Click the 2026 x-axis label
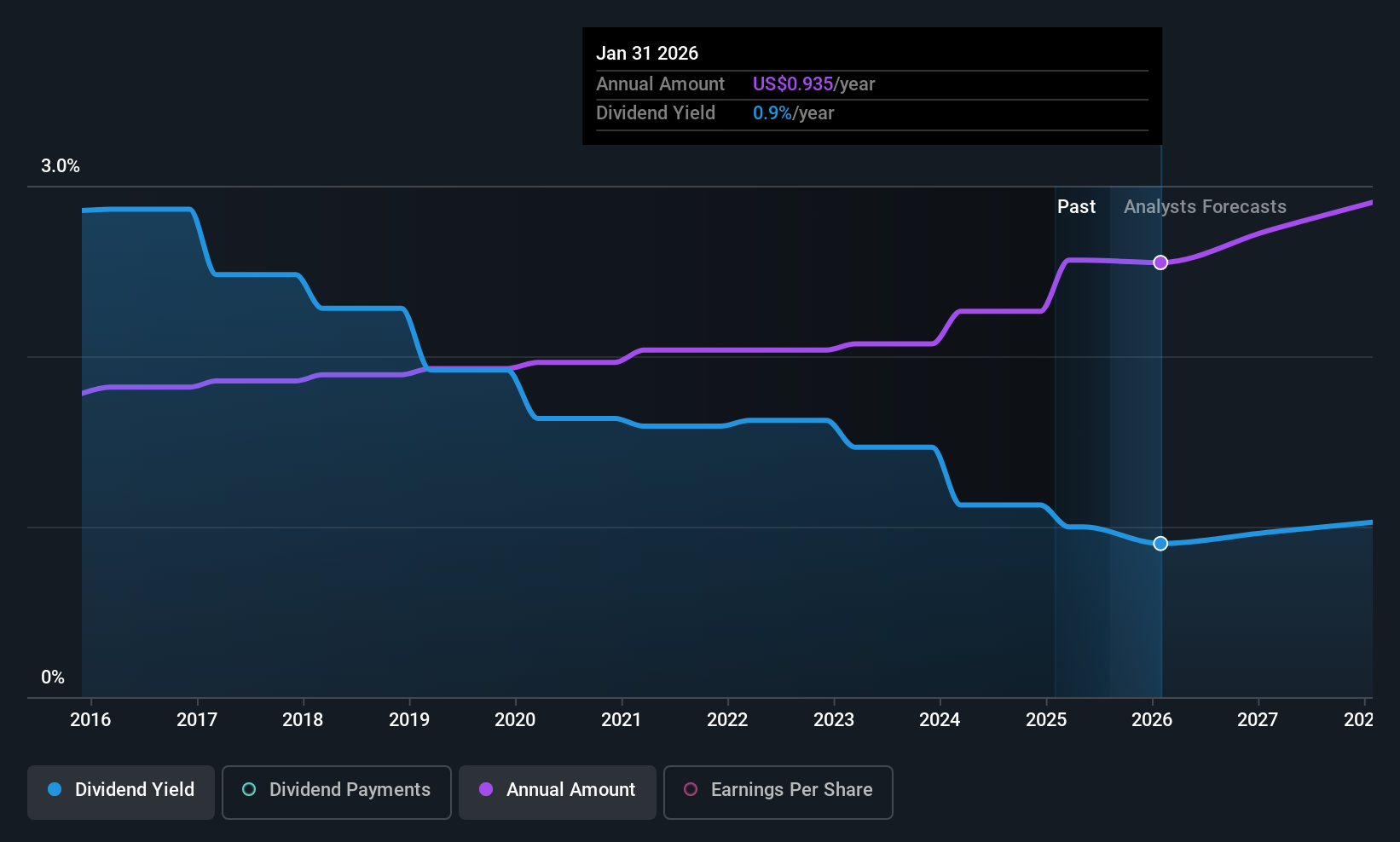The image size is (1400, 842). click(1152, 720)
